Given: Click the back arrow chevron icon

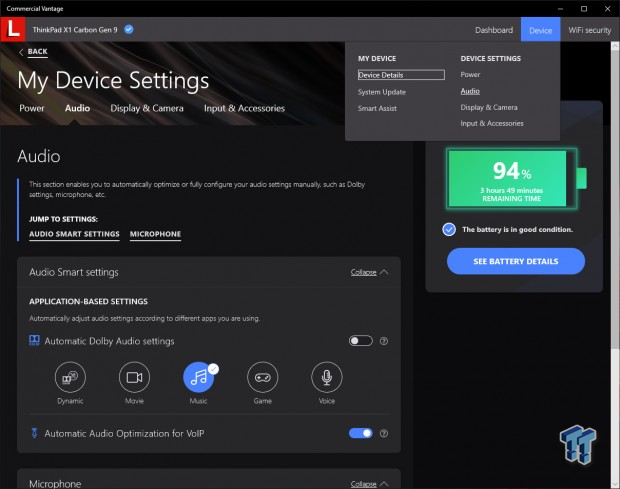Looking at the screenshot, I should 21,52.
